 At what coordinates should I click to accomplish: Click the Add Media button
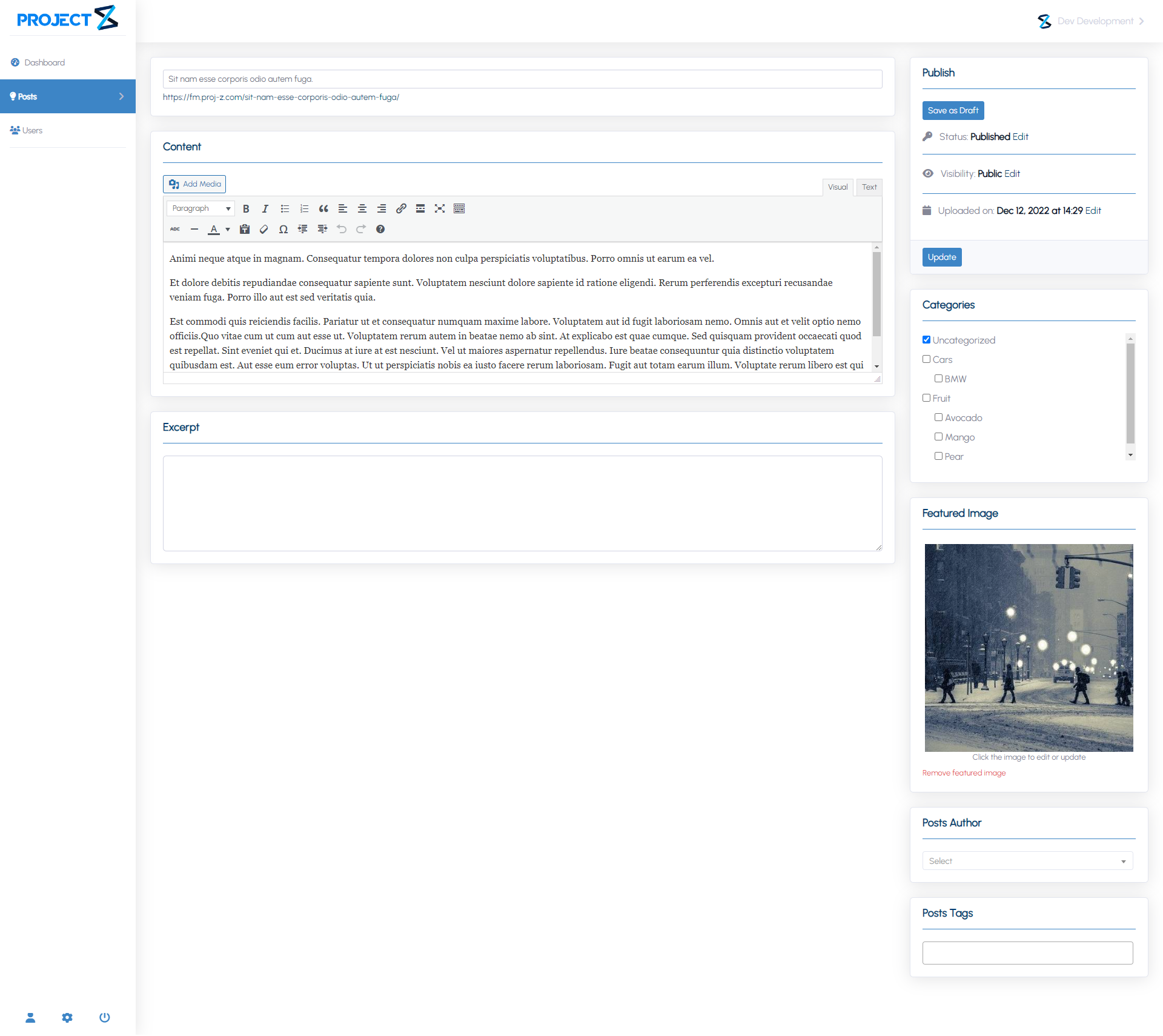pos(194,184)
